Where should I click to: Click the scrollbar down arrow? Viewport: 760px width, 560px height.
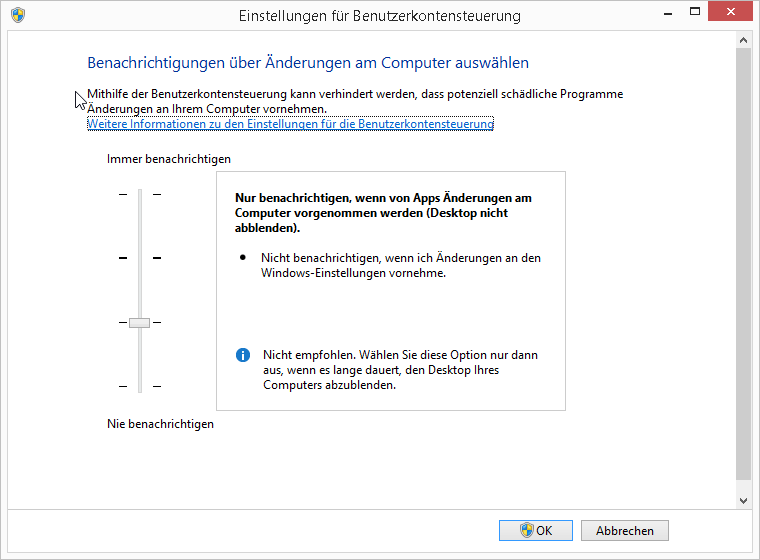(743, 499)
